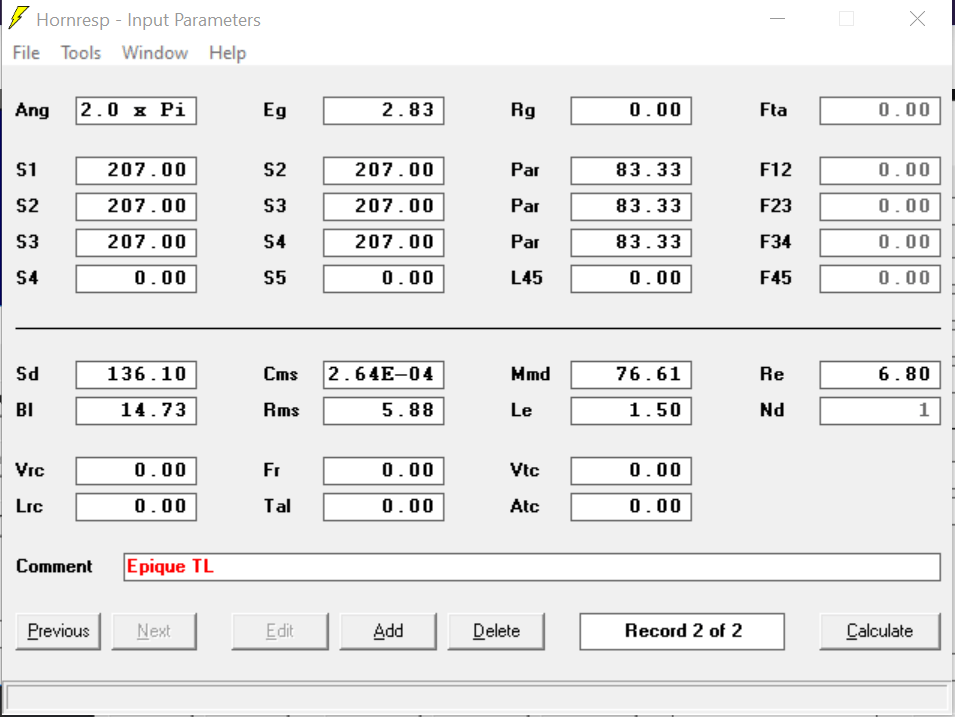The height and width of the screenshot is (717, 955).
Task: Select the Sd field showing 136.10
Action: tap(136, 375)
